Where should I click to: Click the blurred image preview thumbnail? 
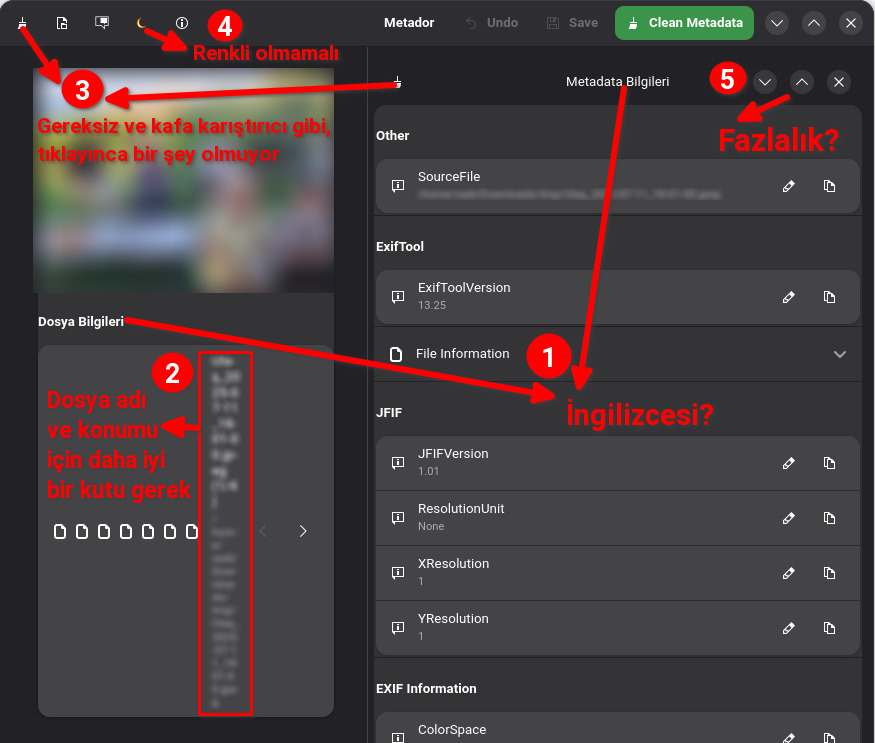pos(183,180)
